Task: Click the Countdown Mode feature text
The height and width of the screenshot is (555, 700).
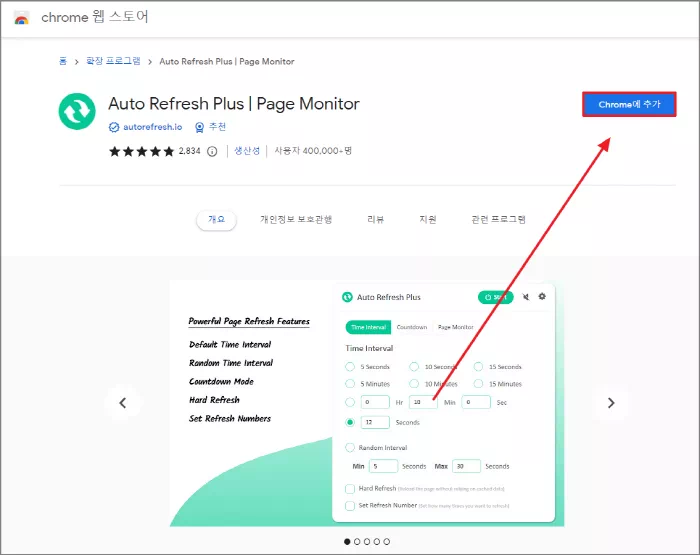Action: tap(221, 382)
